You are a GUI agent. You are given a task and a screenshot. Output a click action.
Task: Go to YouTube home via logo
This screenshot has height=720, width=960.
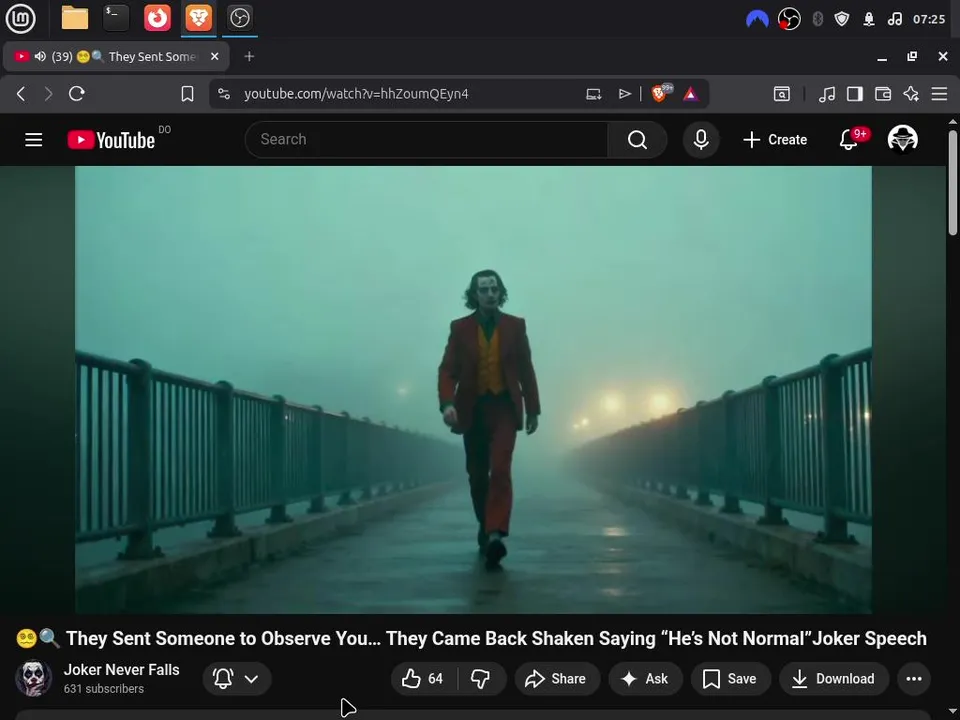(x=111, y=140)
